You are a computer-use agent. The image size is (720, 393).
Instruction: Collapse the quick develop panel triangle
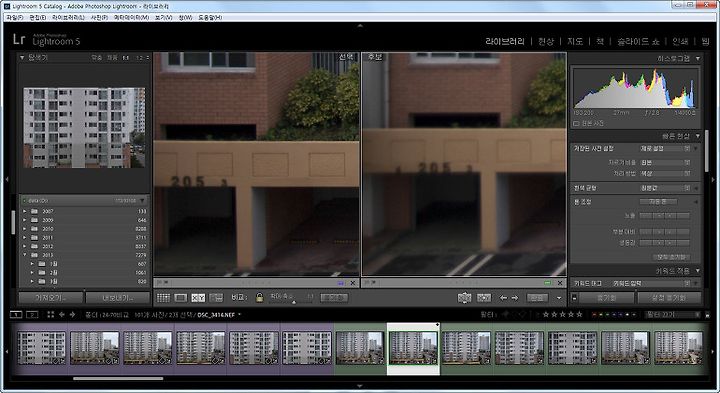tap(698, 136)
